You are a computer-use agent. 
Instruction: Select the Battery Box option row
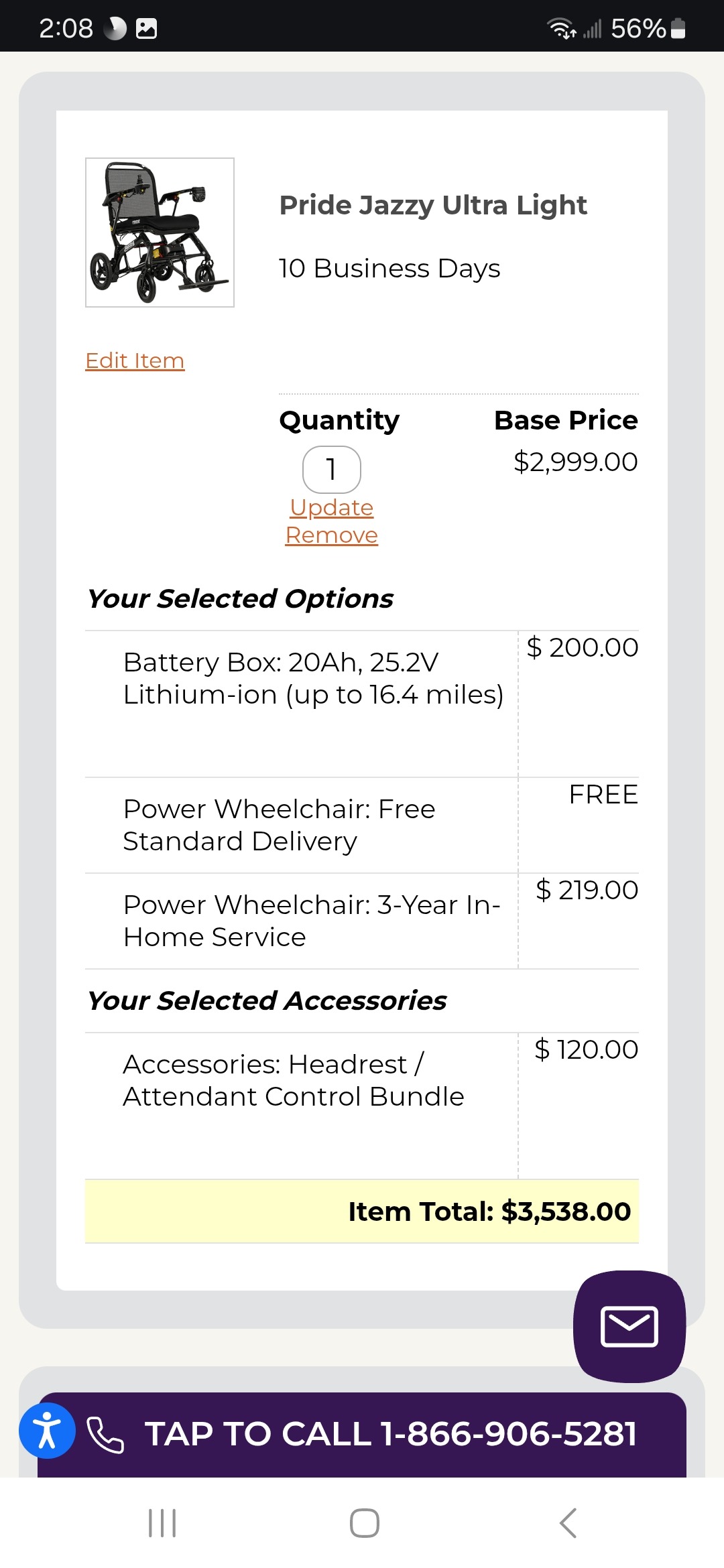pyautogui.click(x=313, y=678)
